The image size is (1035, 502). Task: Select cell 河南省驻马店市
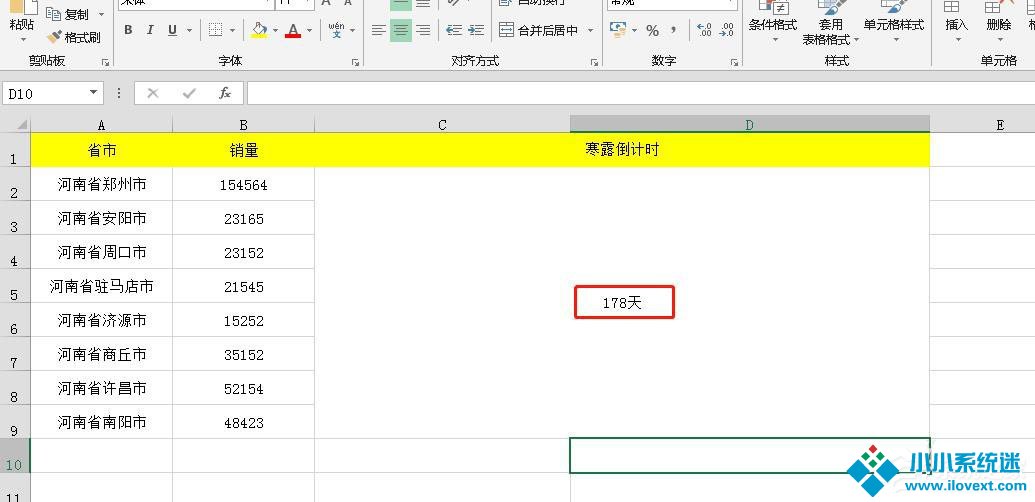102,286
